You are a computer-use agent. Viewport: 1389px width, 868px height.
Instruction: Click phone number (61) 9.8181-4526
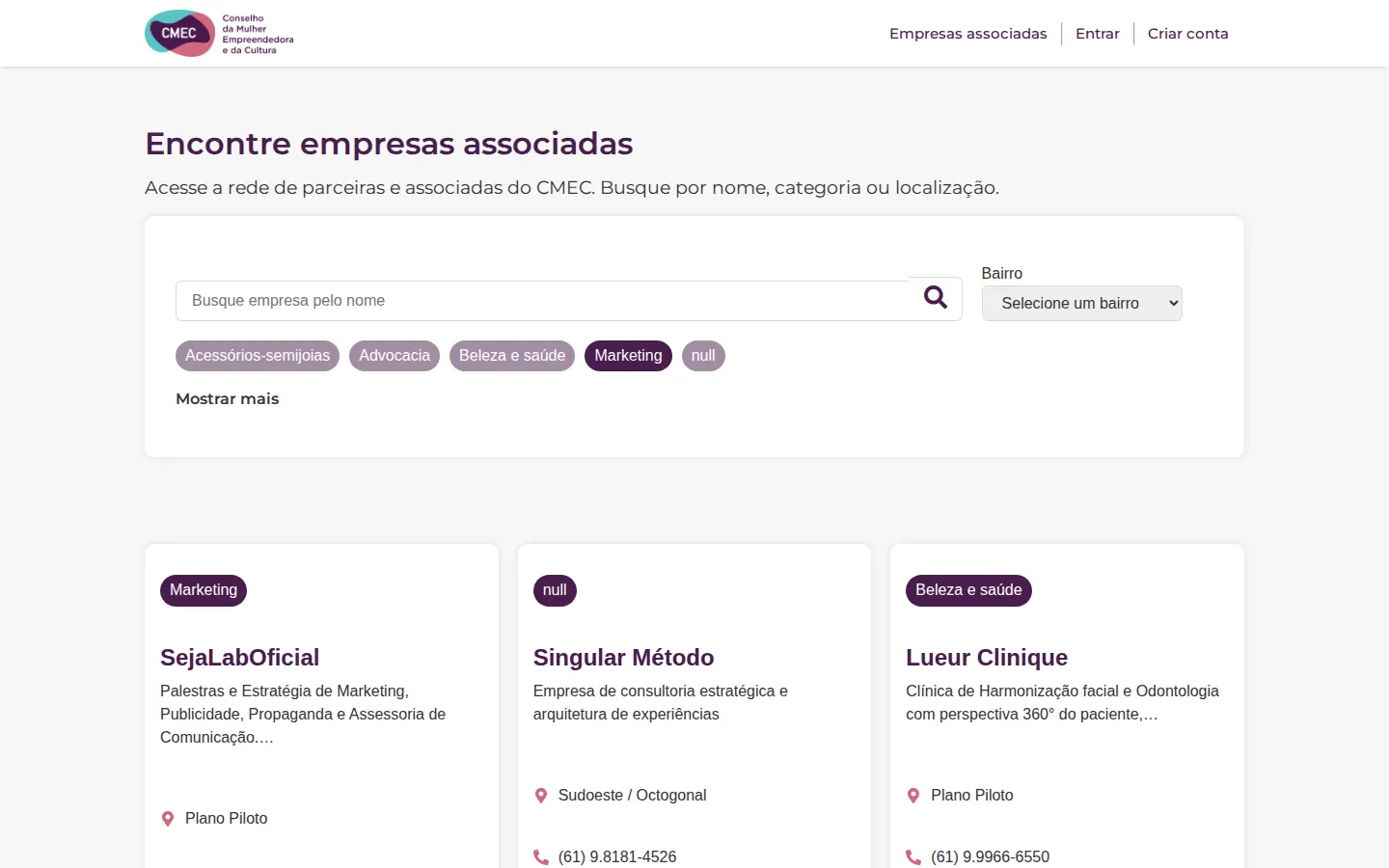coord(617,857)
